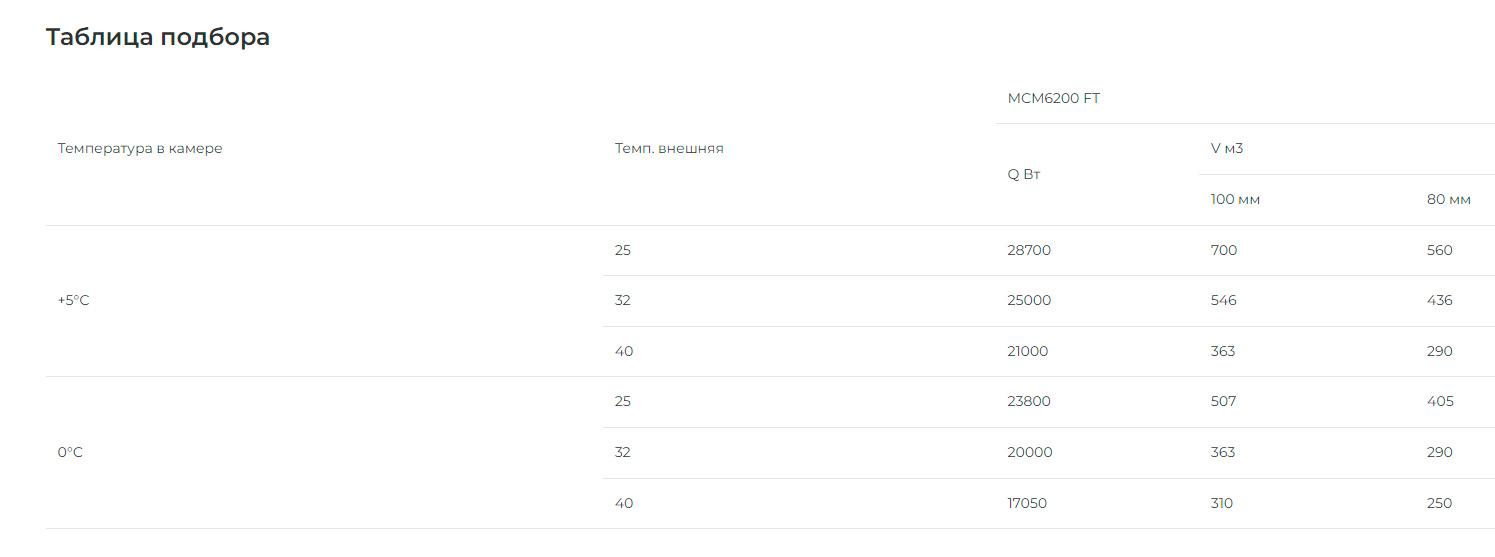This screenshot has height=557, width=1495.
Task: Click the 21000 power value
Action: [x=1028, y=352]
